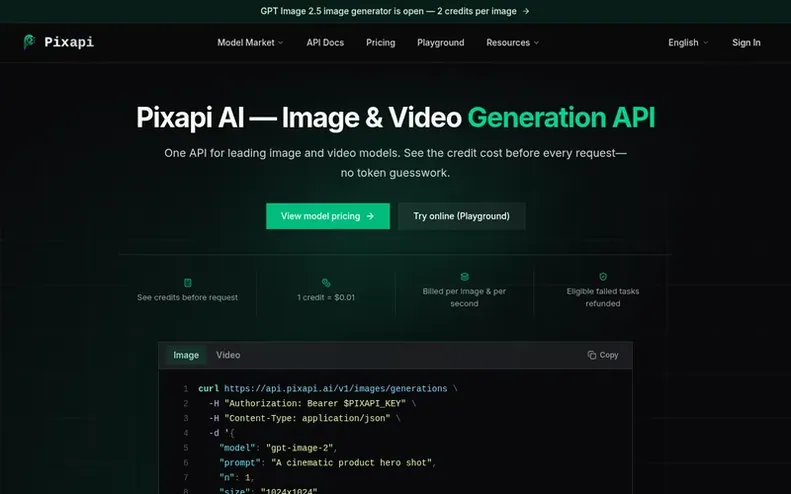Click the chevron next to Resources

point(536,43)
